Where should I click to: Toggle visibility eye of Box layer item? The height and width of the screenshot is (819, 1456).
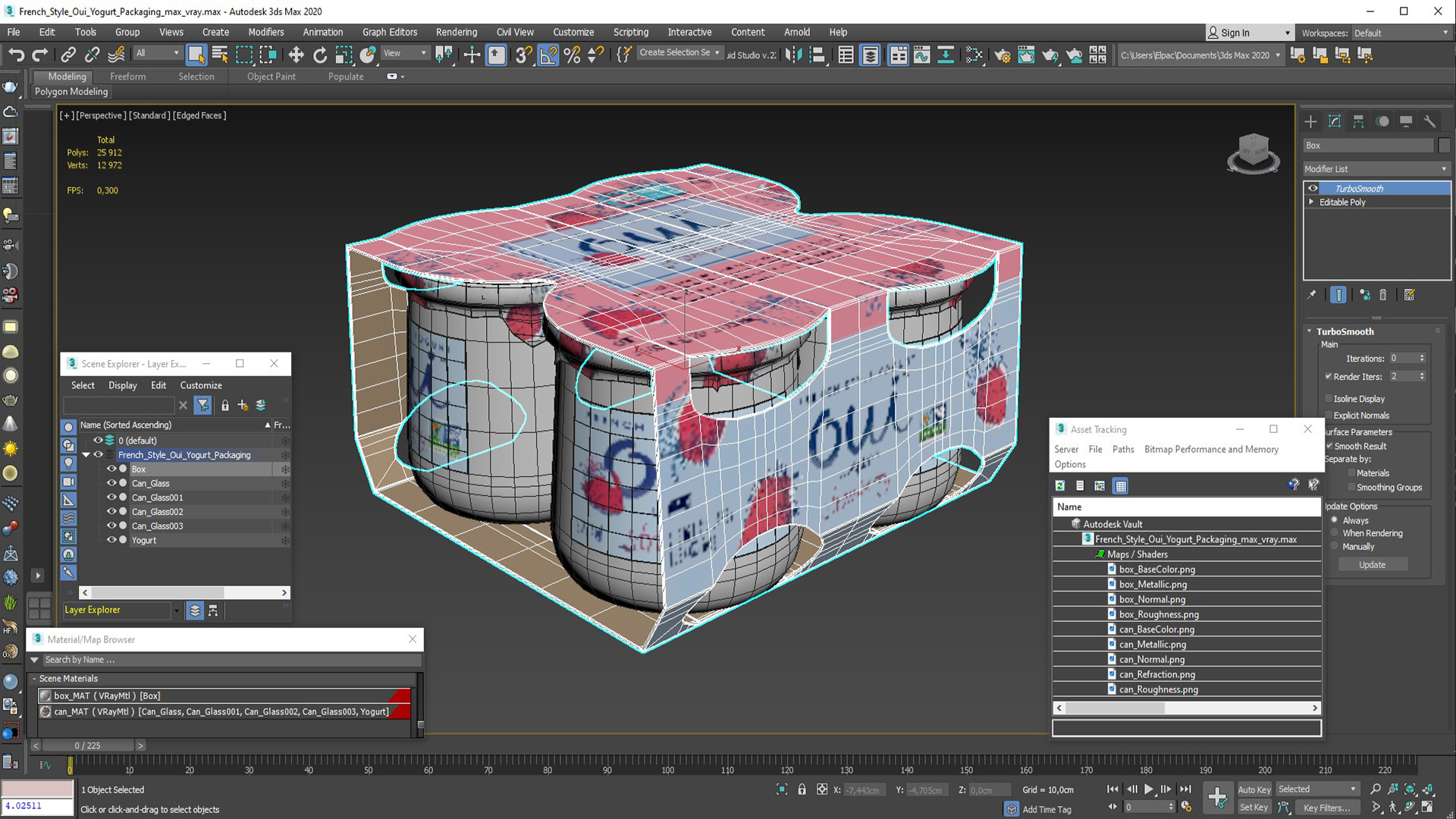[111, 469]
